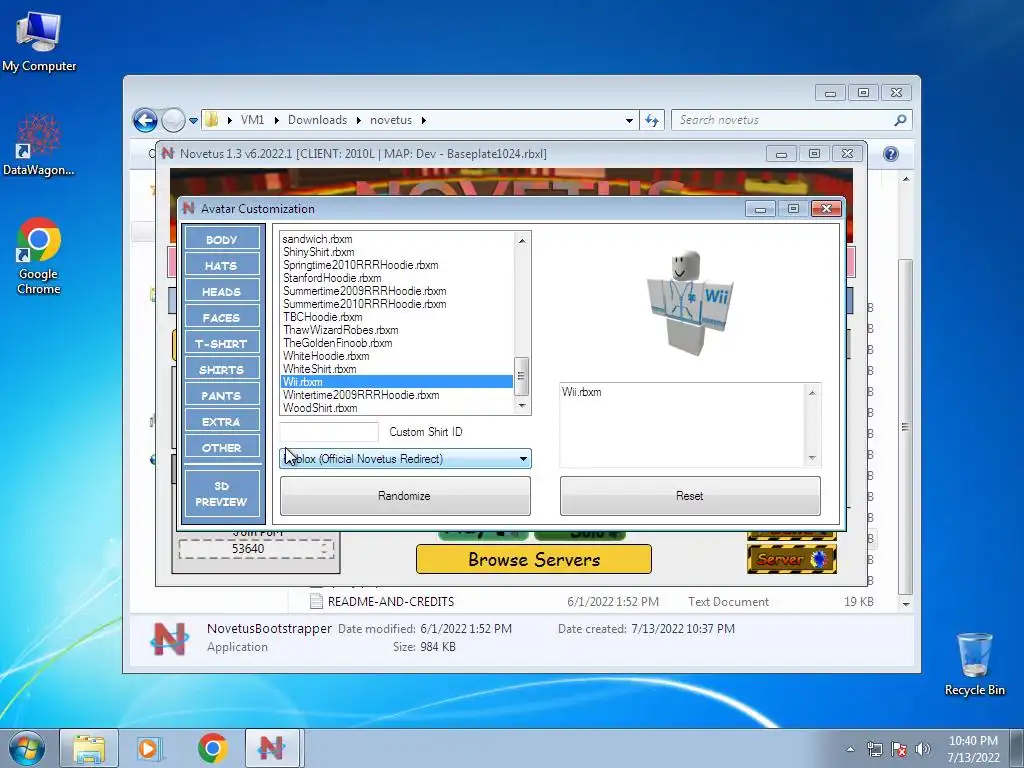
Task: Open the PANTS category tab
Action: (x=222, y=396)
